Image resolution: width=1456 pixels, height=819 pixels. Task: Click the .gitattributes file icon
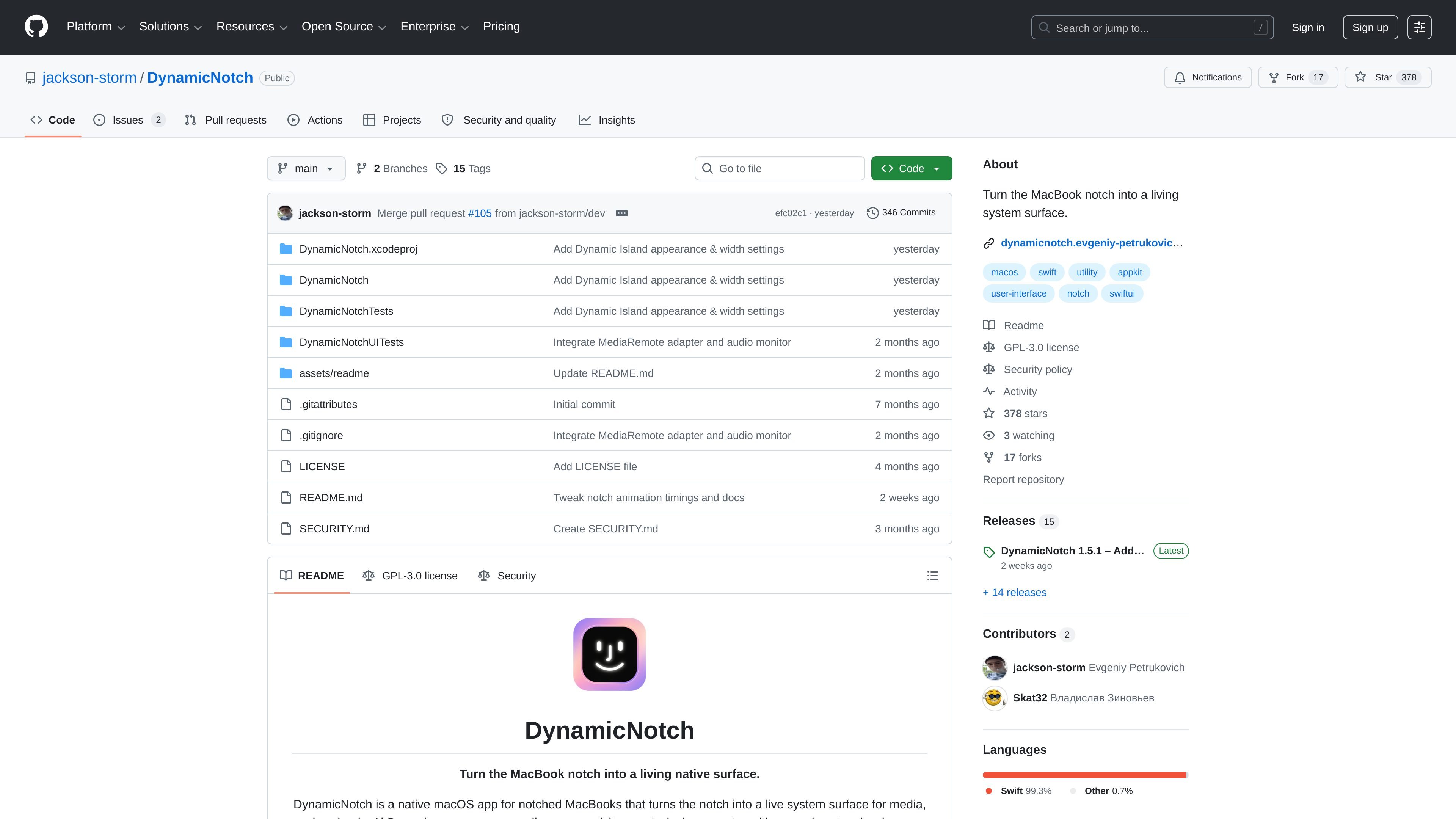coord(286,404)
